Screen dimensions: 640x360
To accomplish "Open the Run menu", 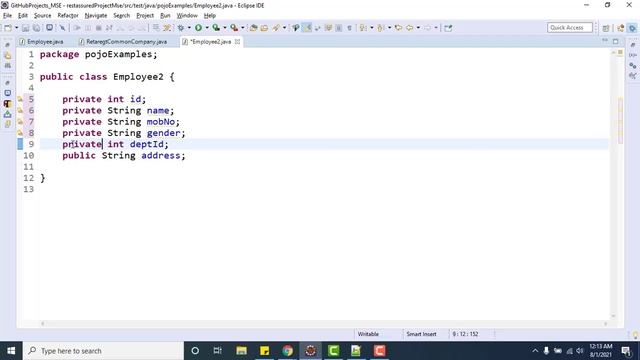I will tap(165, 16).
